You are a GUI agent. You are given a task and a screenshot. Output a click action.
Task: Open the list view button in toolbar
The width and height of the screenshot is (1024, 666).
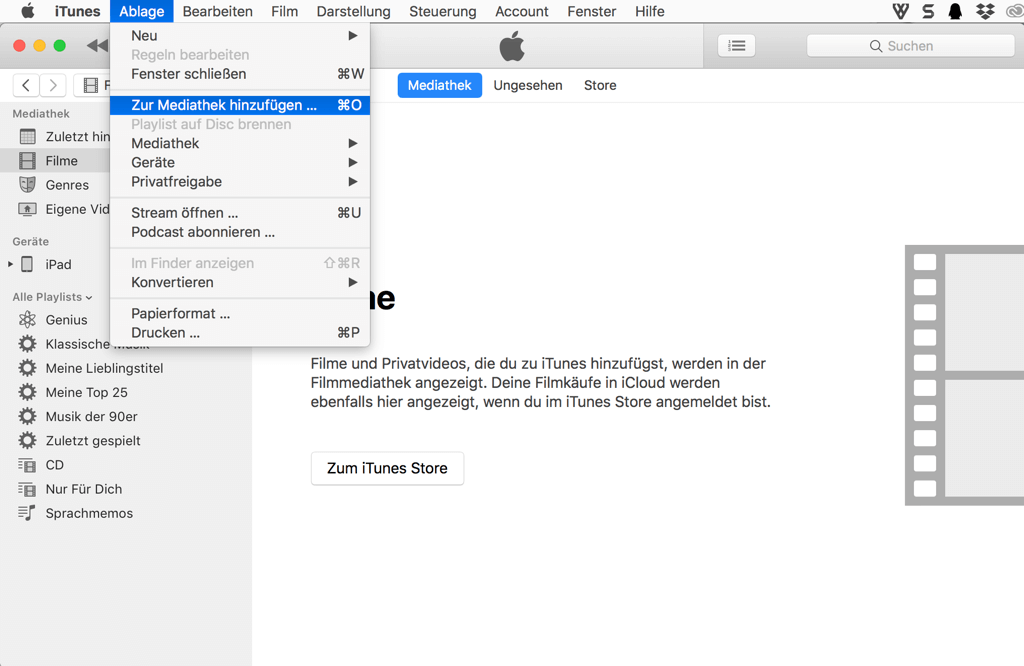tap(737, 46)
